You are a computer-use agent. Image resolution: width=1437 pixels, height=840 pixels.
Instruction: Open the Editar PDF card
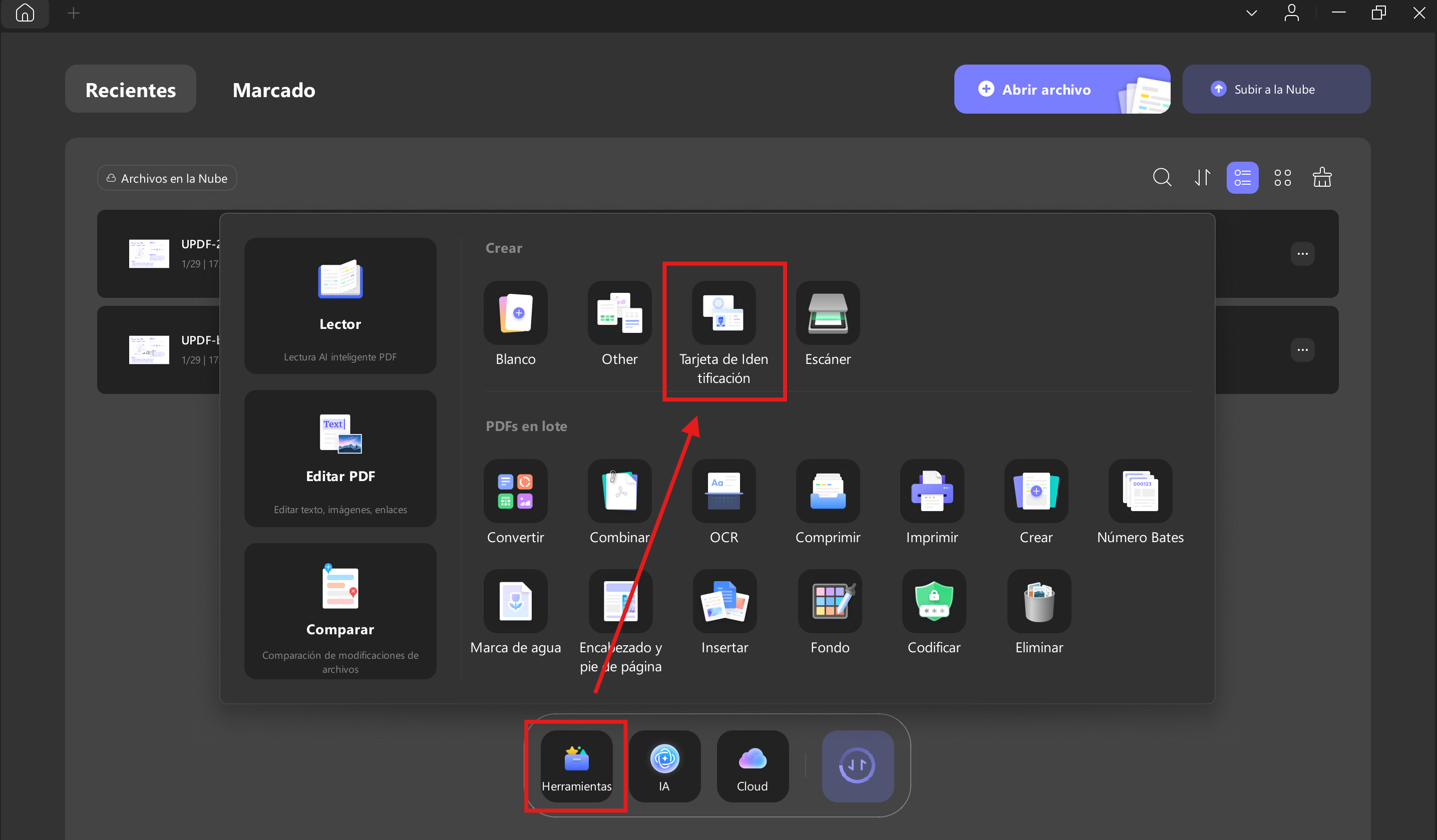[x=340, y=459]
